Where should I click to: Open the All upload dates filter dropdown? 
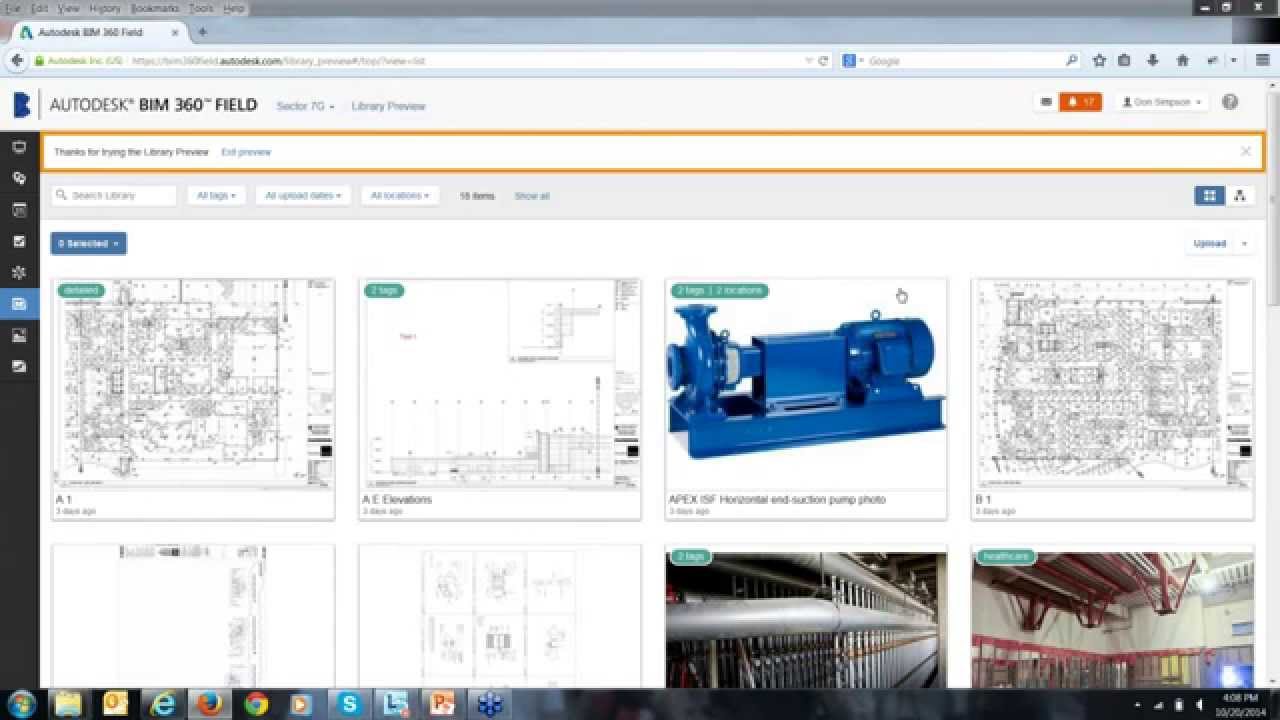(303, 195)
